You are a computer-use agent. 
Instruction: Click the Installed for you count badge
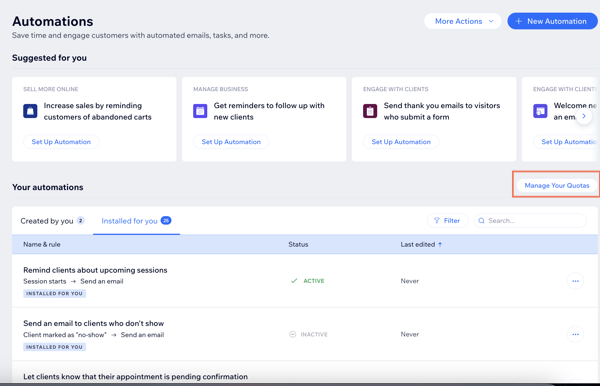(166, 220)
